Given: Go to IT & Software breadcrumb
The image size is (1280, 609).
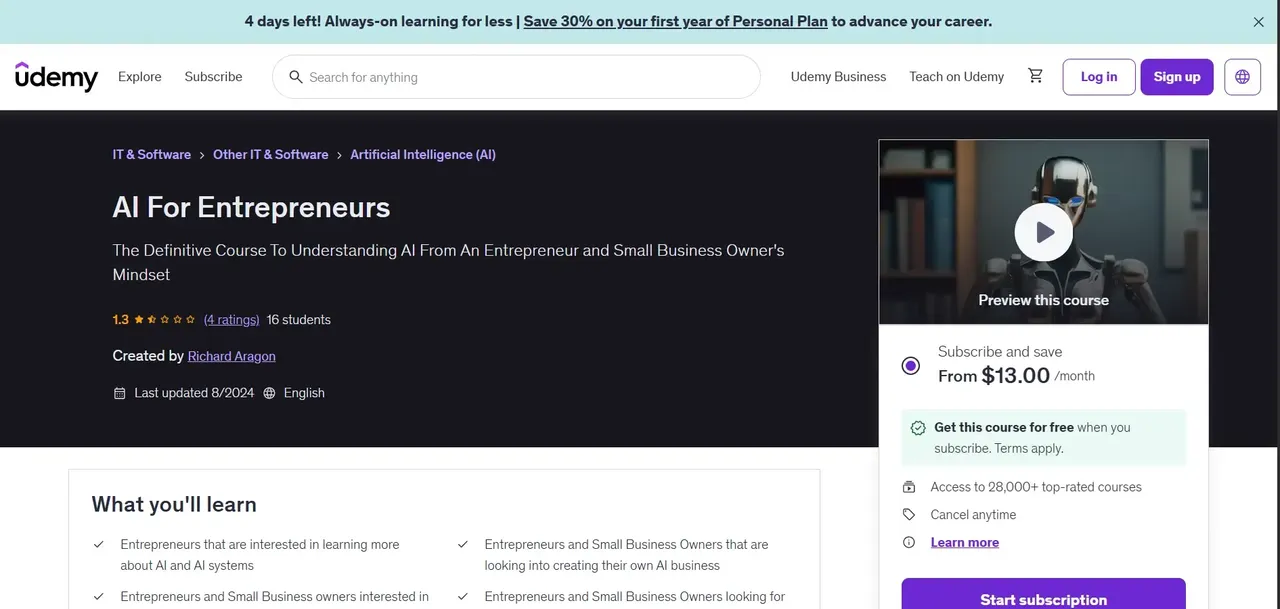Looking at the screenshot, I should point(152,155).
